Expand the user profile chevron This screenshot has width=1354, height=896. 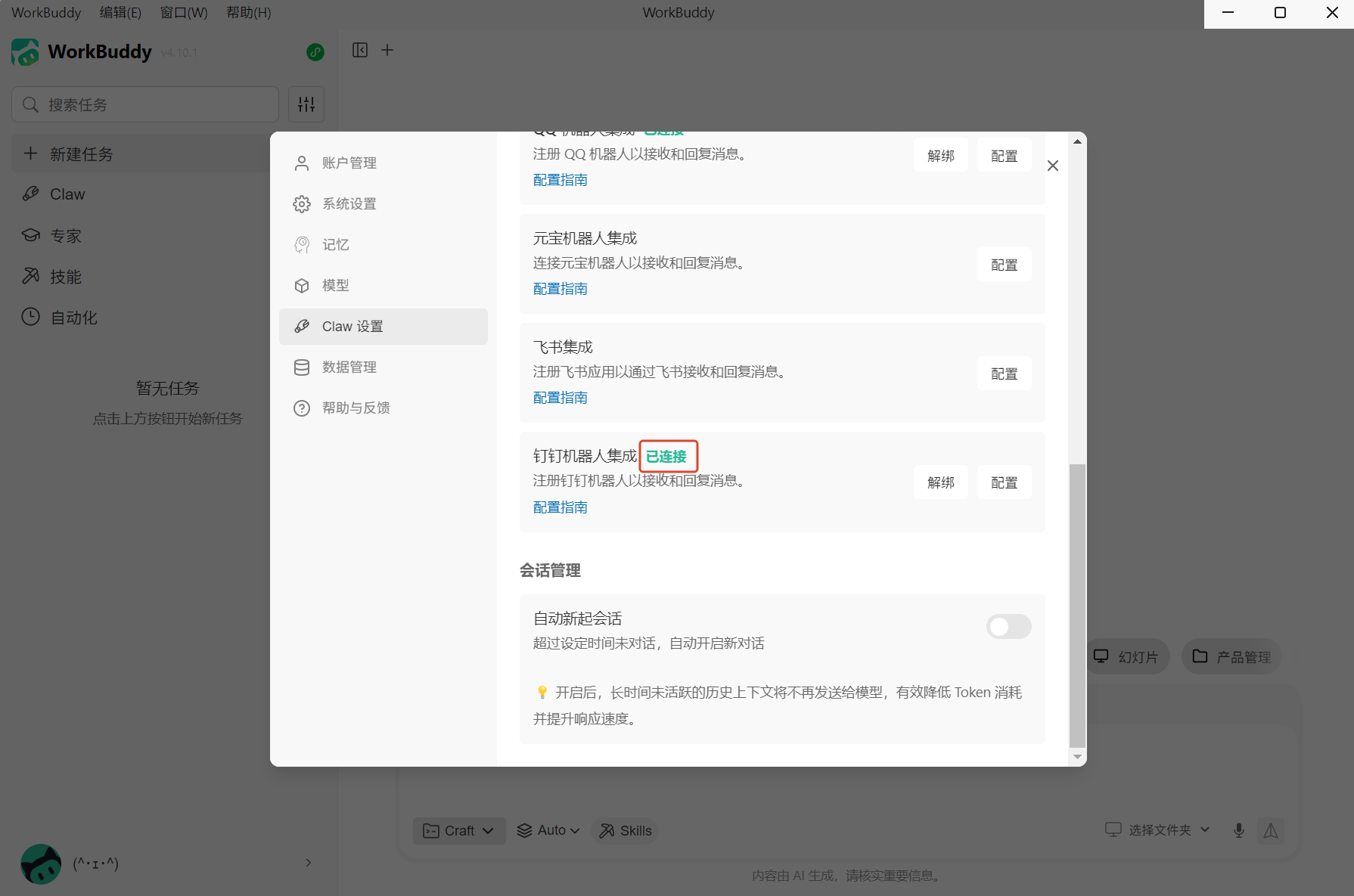tap(309, 863)
